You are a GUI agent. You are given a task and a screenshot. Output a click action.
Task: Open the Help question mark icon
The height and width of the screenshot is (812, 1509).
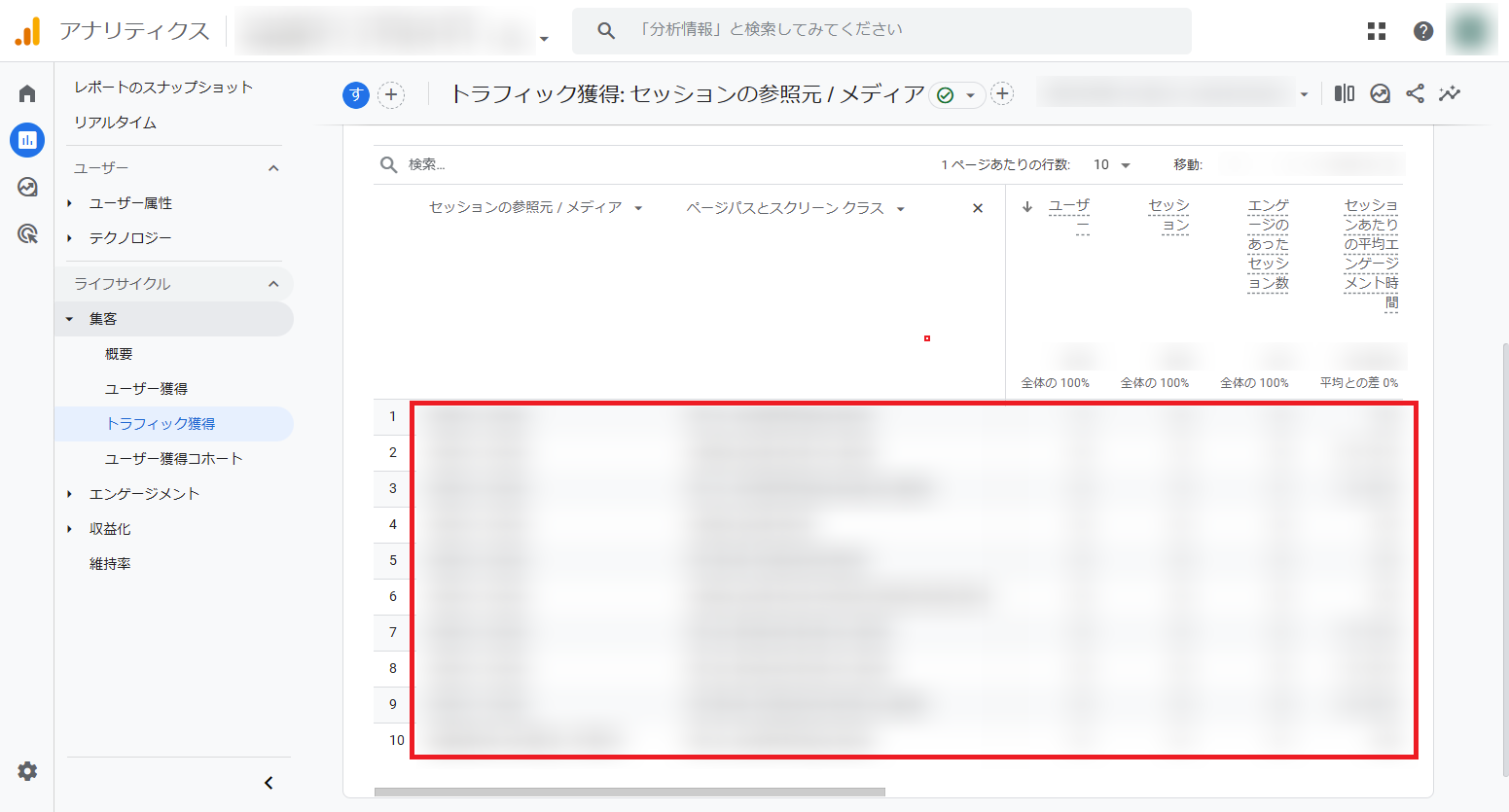tap(1422, 31)
